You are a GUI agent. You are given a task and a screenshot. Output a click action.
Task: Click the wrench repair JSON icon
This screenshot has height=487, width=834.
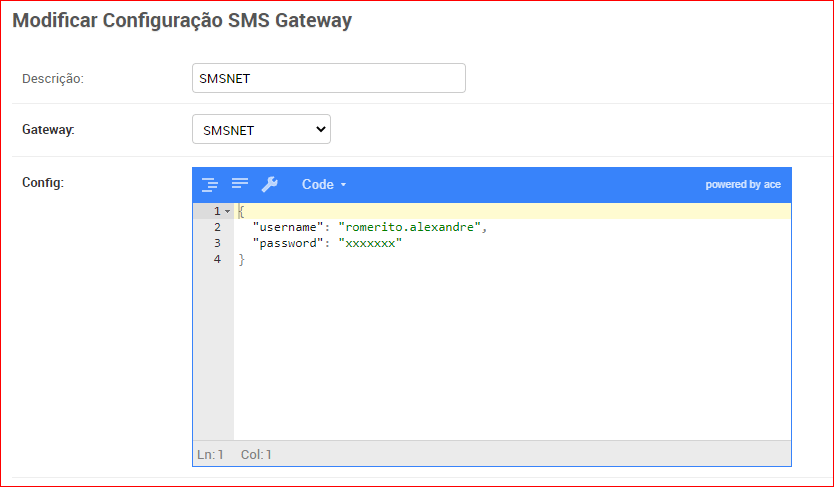coord(269,184)
